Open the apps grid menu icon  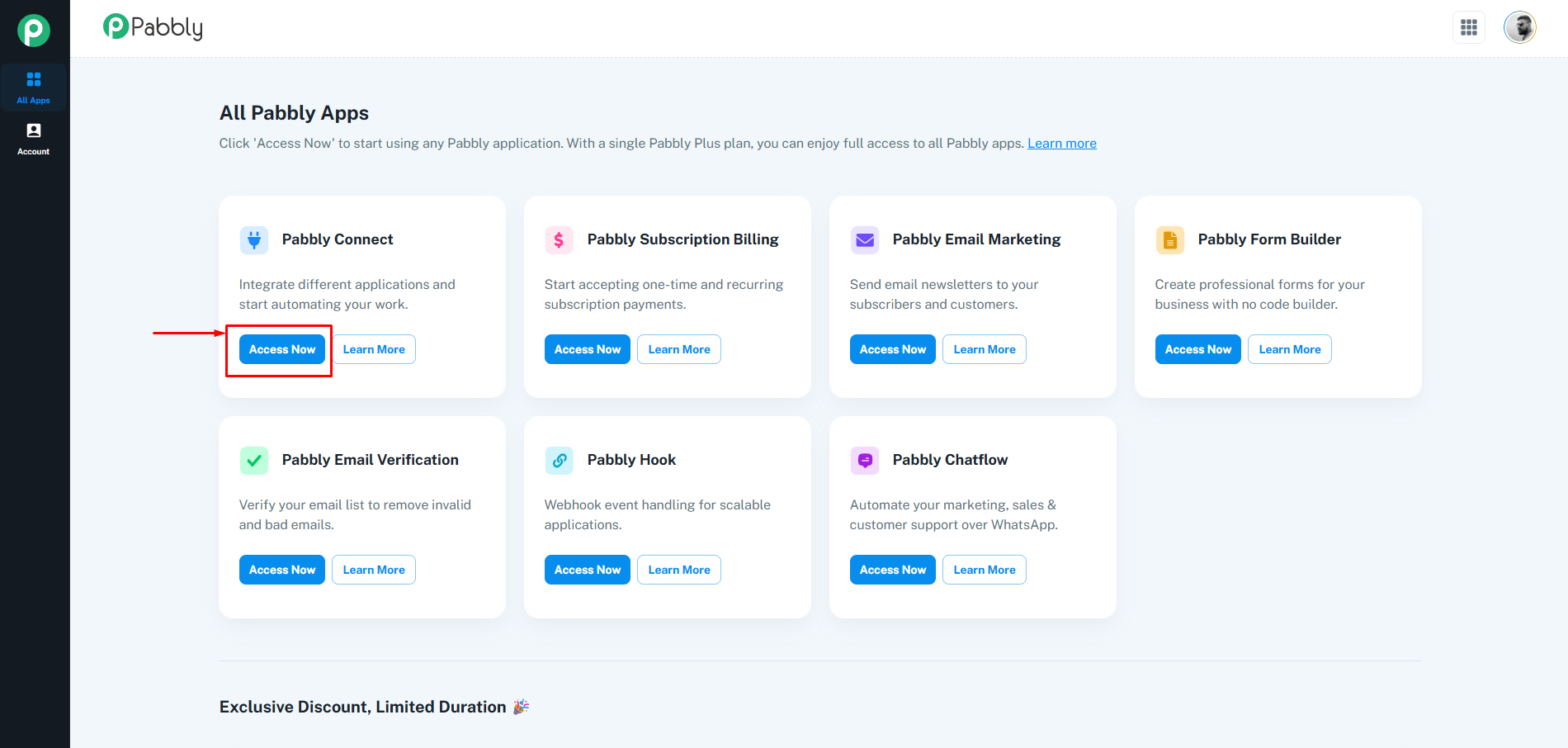tap(1469, 27)
